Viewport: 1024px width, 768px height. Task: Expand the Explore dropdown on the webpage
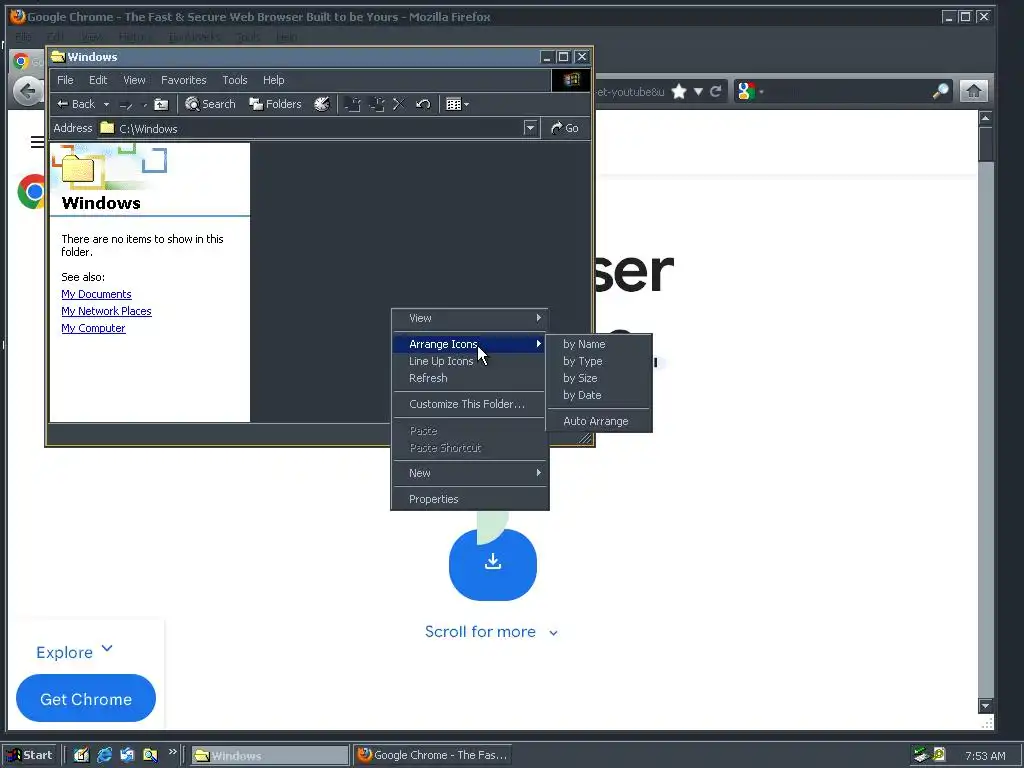pos(74,651)
